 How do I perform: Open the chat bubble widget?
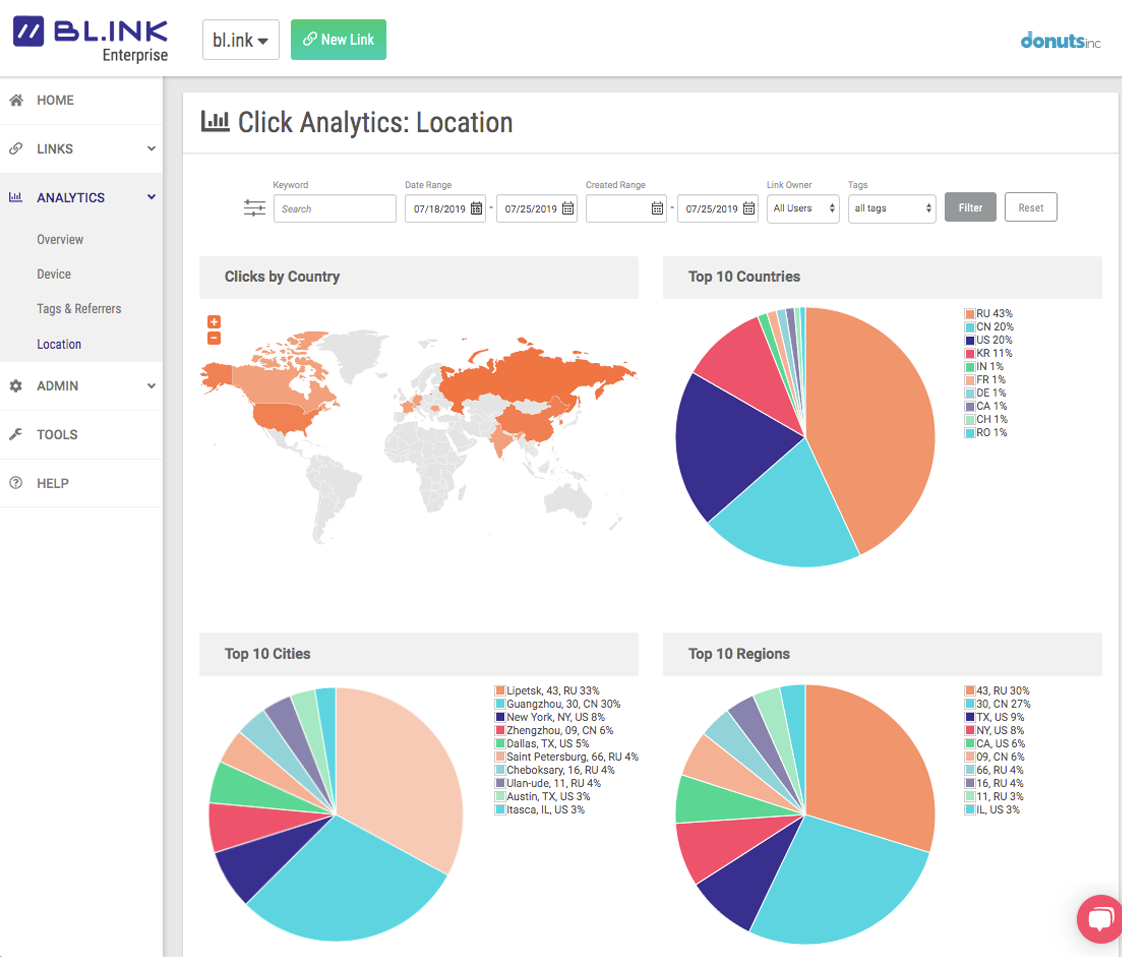(1098, 919)
